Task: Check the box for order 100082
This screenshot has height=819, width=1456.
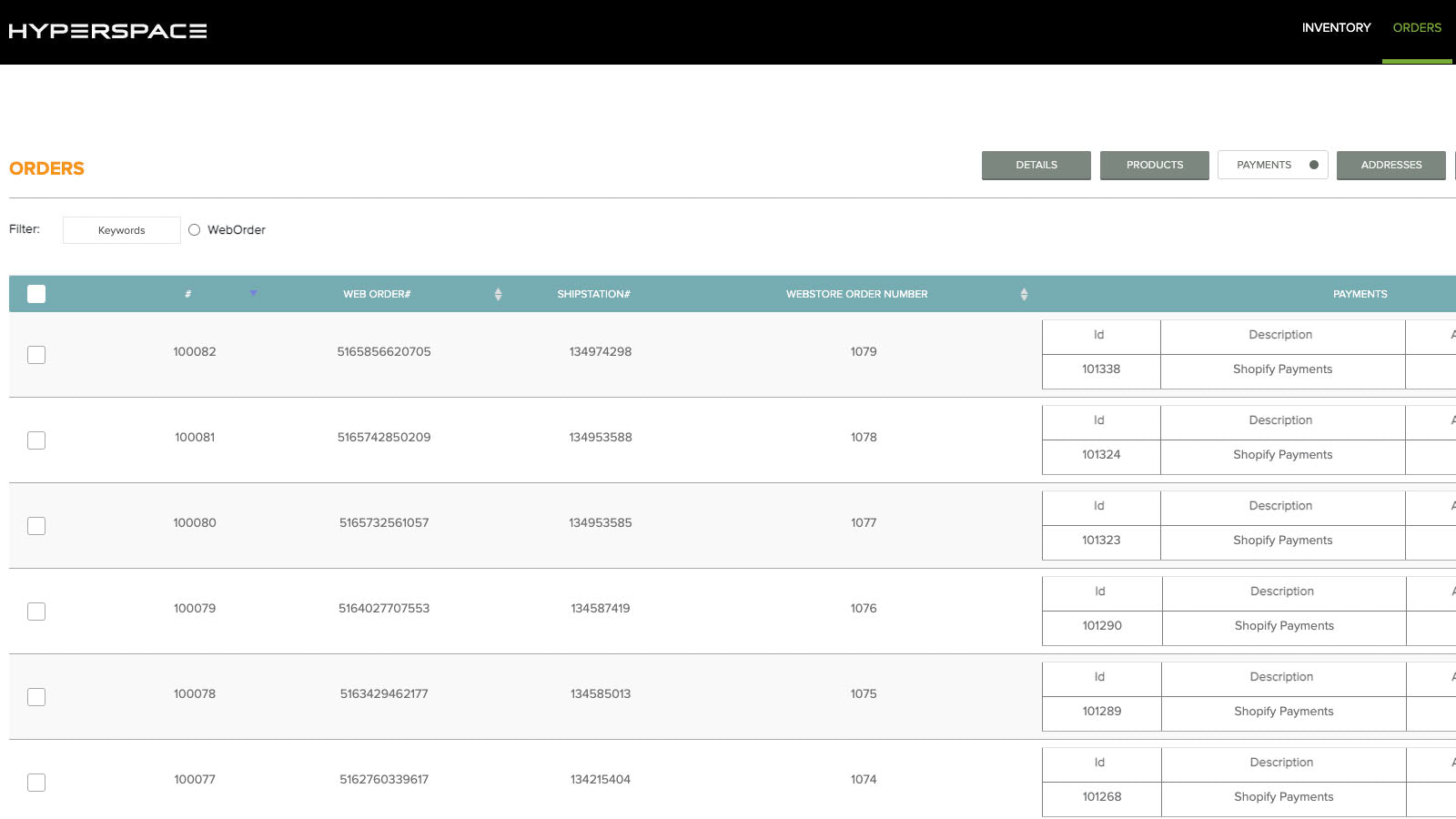Action: pyautogui.click(x=36, y=355)
